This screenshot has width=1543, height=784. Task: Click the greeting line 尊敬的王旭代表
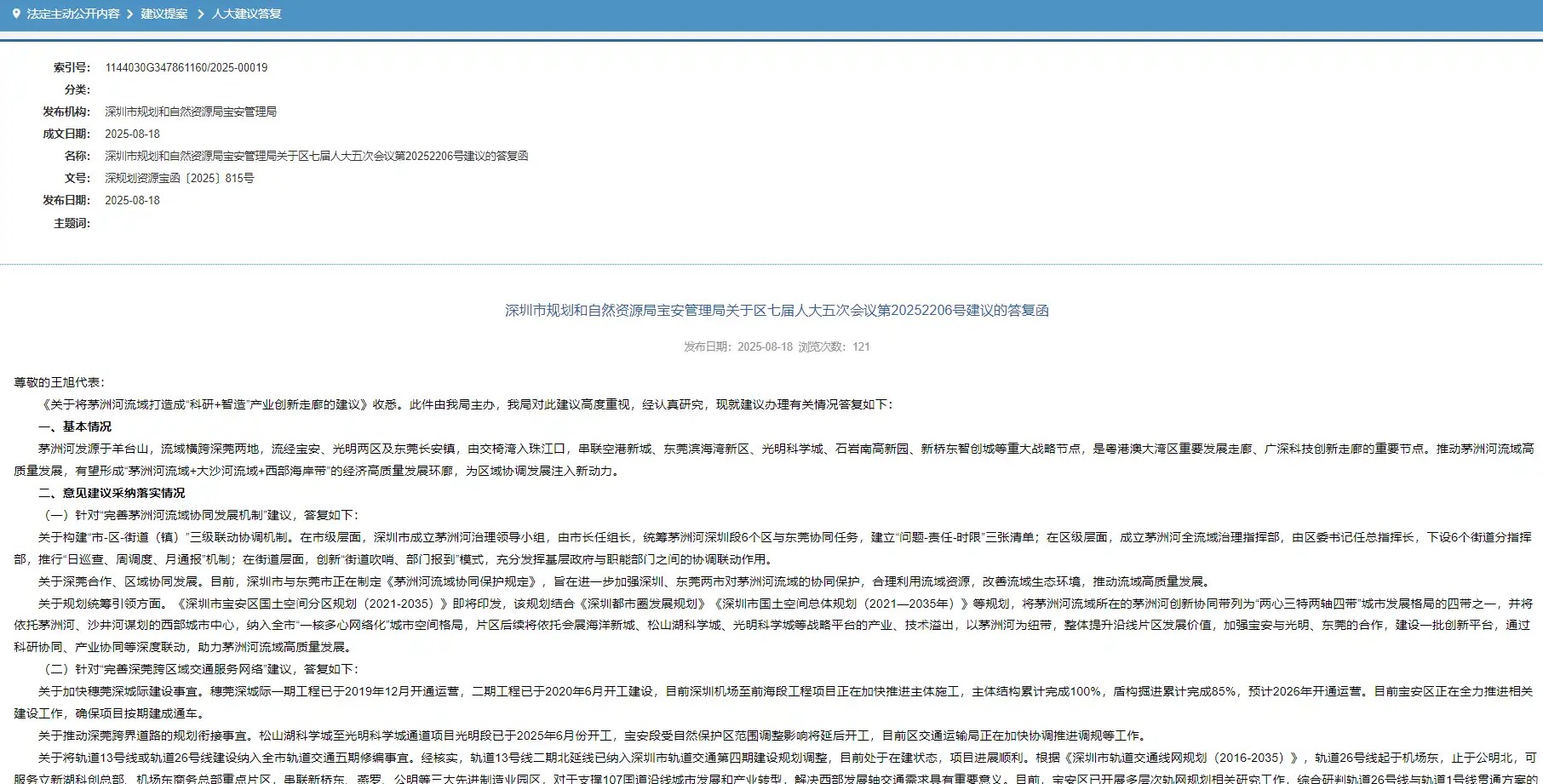coord(59,382)
